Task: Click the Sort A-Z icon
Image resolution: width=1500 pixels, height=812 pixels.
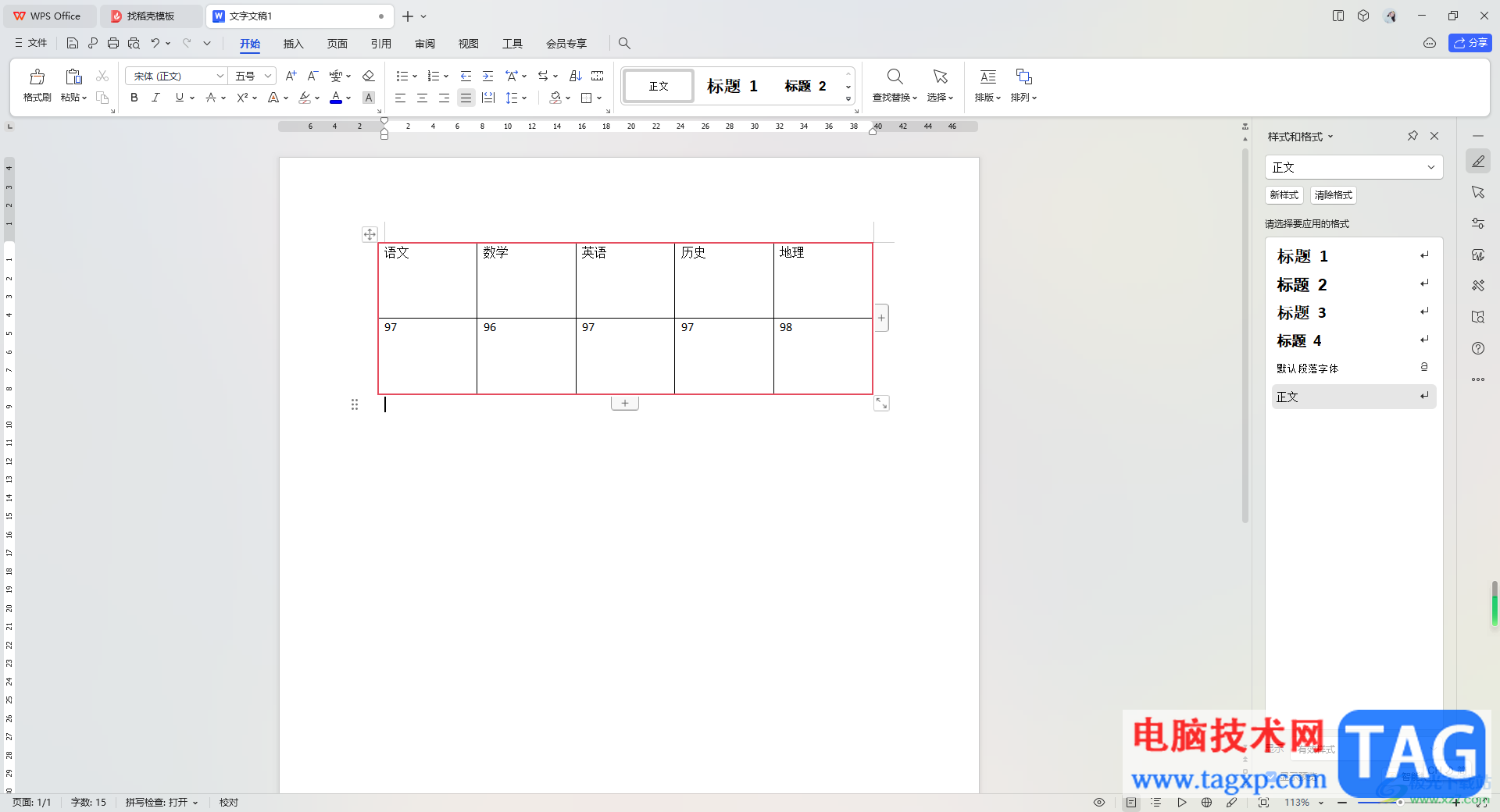Action: [576, 76]
